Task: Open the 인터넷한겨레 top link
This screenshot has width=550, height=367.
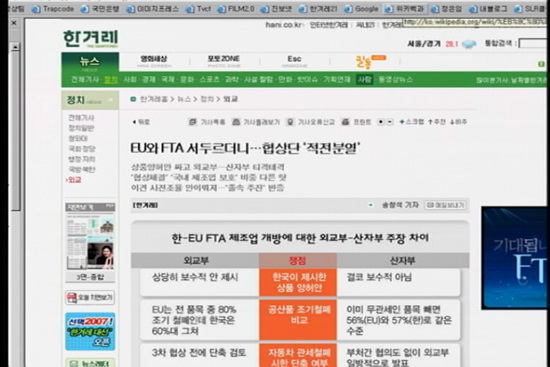Action: coord(329,25)
